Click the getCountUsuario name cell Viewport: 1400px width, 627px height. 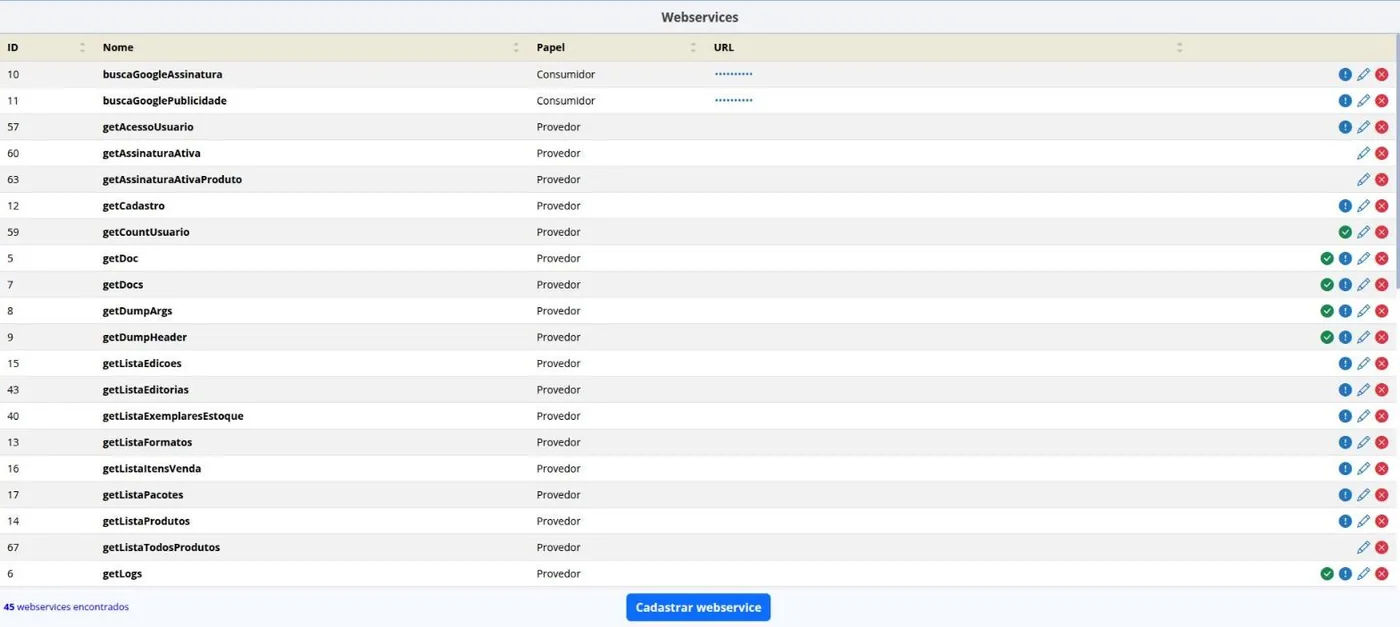coord(146,232)
